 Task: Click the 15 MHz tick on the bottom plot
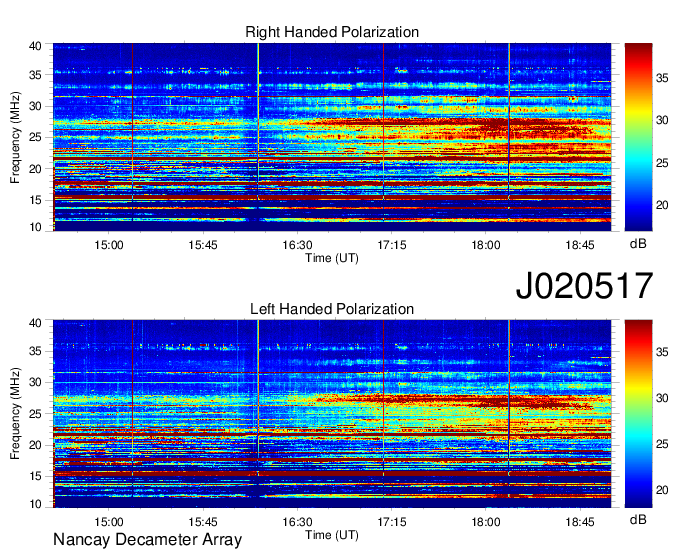[35, 477]
